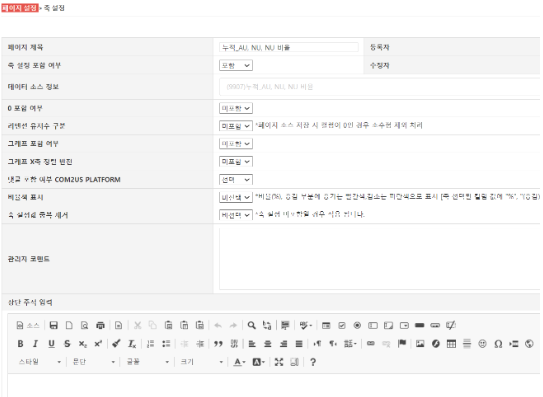
Task: Toggle Bold formatting
Action: point(20,344)
